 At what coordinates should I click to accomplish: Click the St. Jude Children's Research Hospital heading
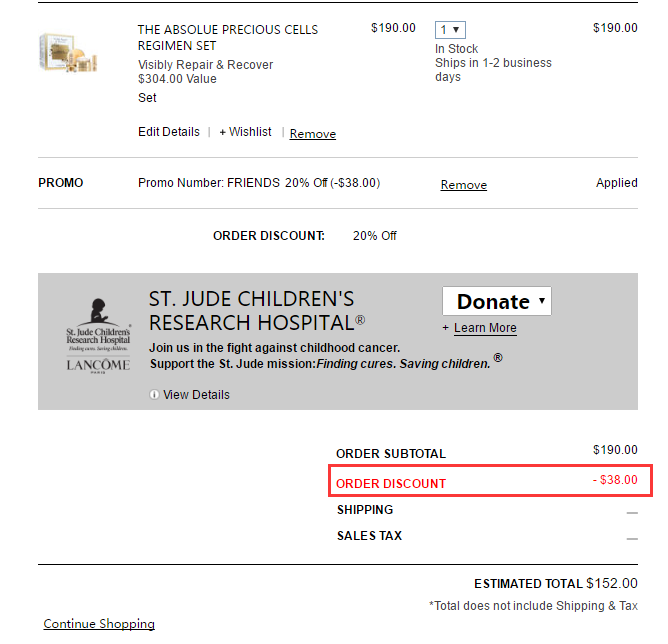[x=256, y=311]
